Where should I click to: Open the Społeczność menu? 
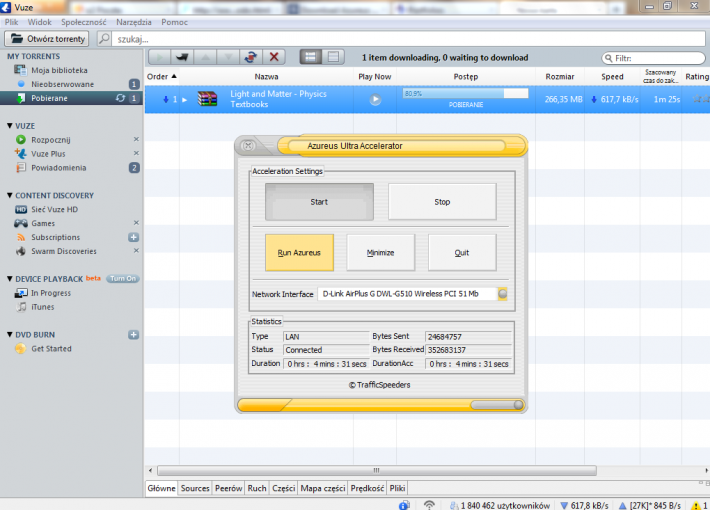click(x=84, y=22)
